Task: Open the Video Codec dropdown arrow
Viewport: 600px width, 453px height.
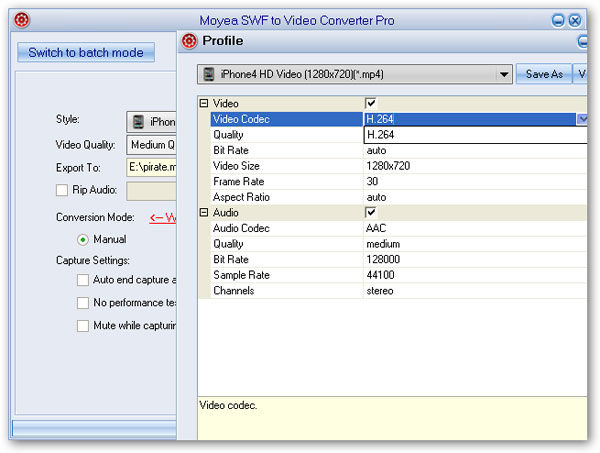Action: tap(582, 119)
